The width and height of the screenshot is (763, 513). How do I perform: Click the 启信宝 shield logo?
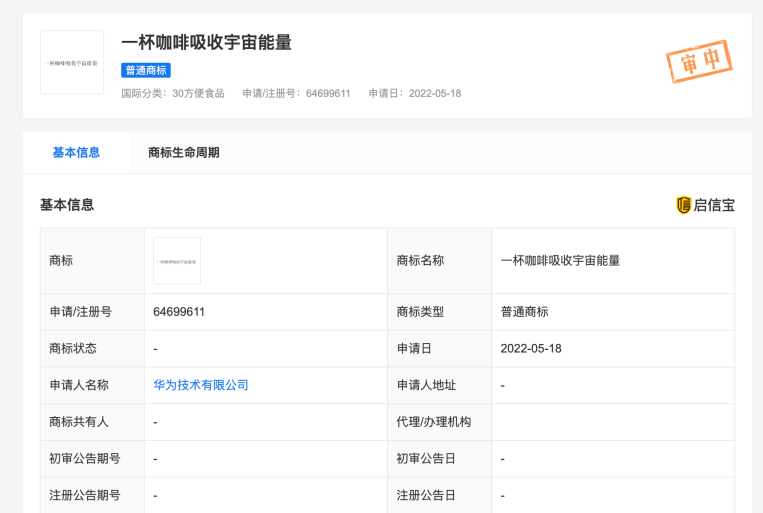(x=684, y=205)
